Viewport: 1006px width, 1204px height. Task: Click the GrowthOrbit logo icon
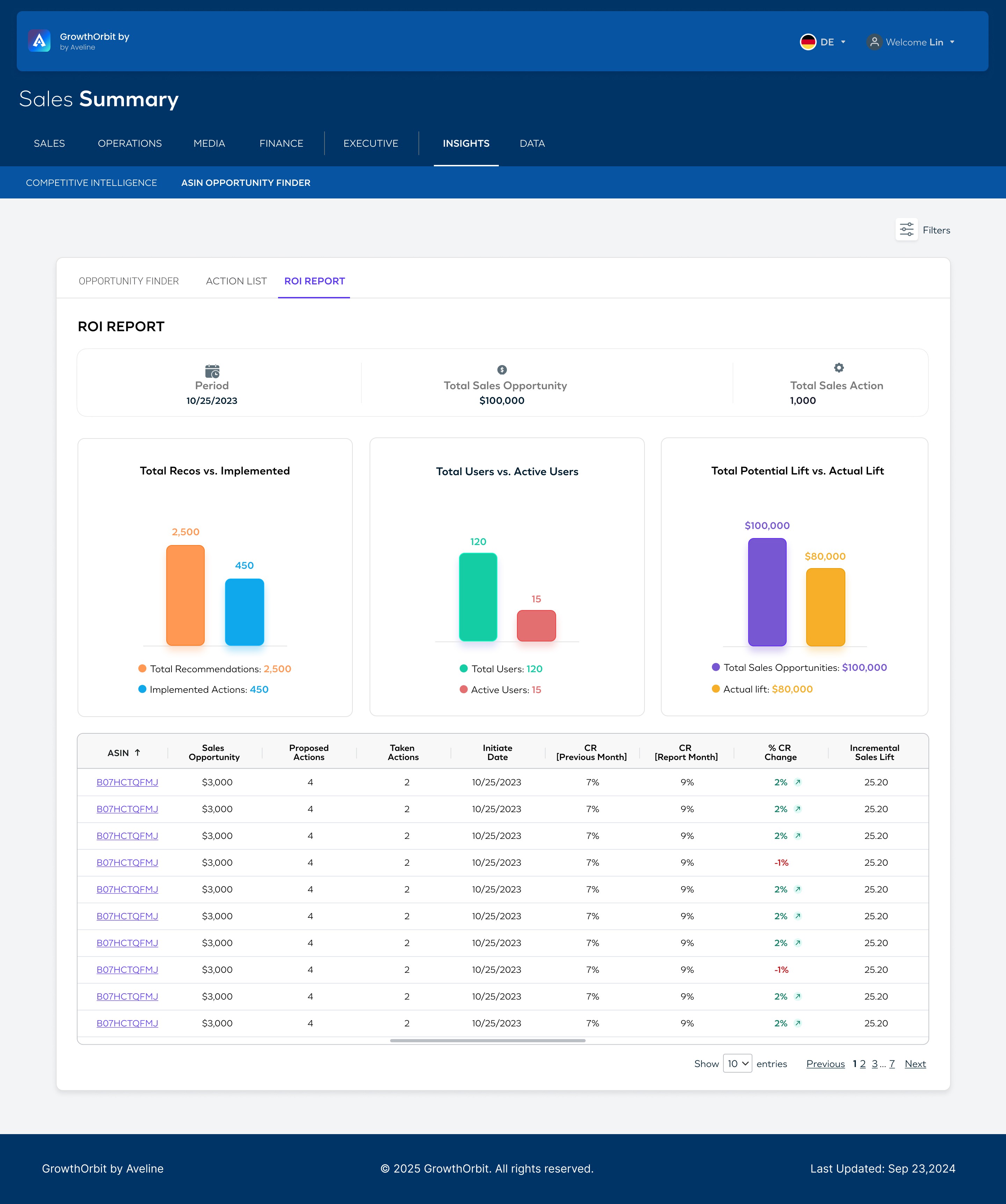[39, 41]
